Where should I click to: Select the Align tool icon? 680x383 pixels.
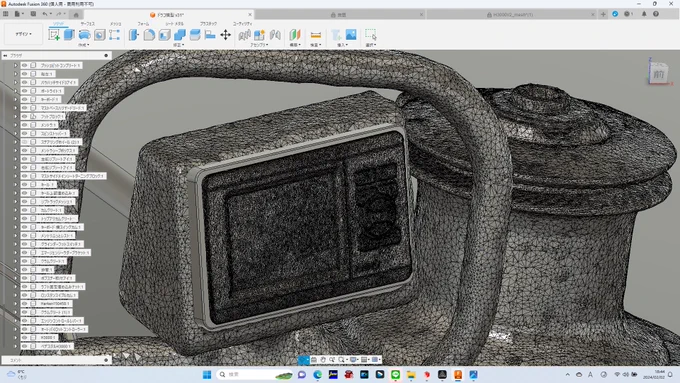coord(210,35)
